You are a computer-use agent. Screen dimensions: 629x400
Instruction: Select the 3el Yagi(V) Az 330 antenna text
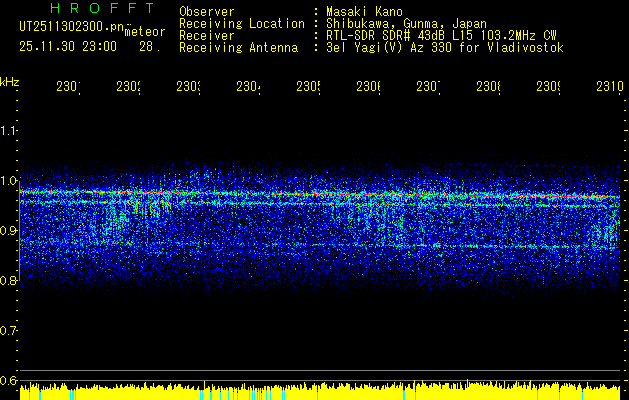coord(445,48)
